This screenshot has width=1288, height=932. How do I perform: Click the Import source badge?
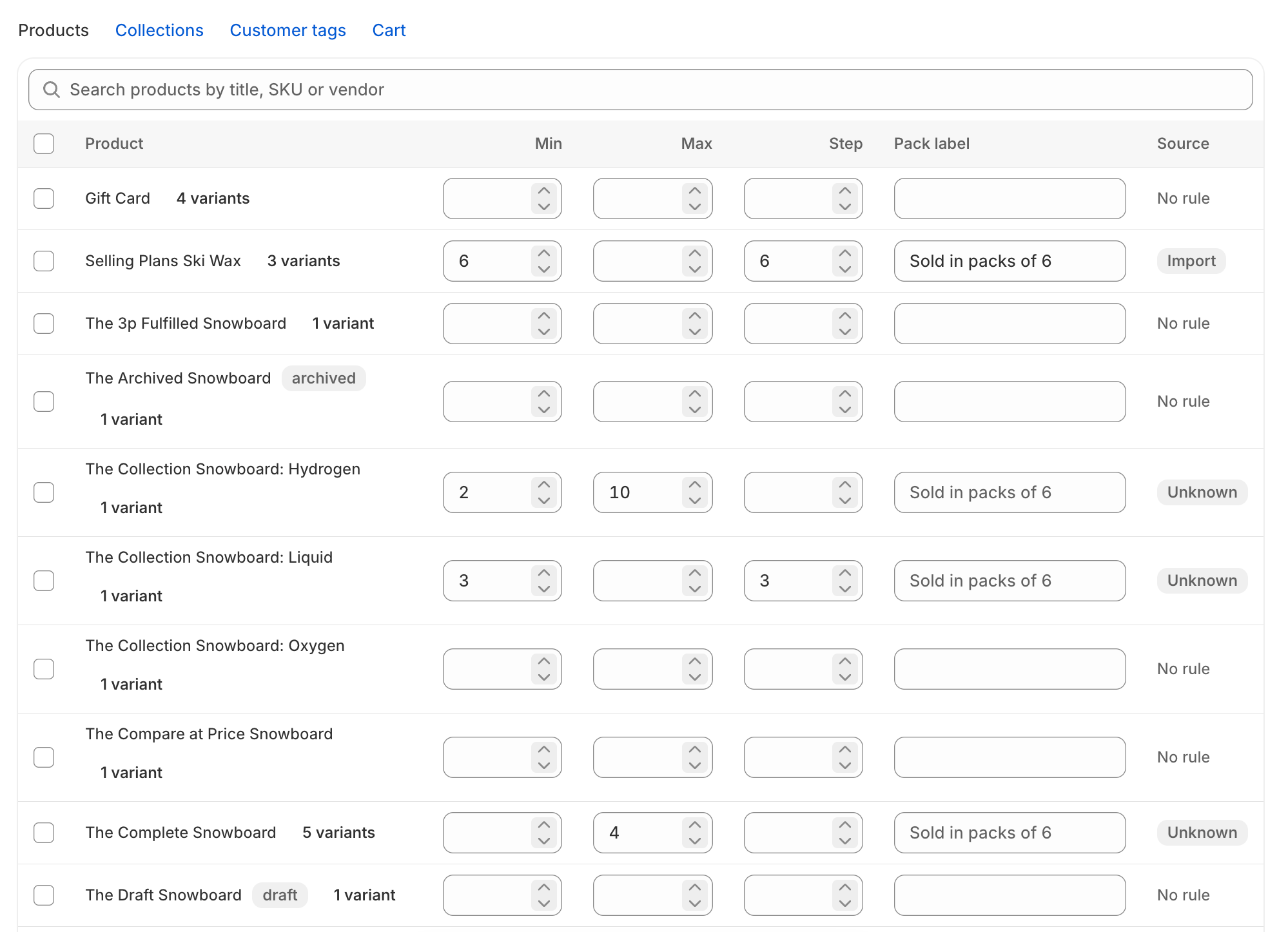coord(1191,261)
